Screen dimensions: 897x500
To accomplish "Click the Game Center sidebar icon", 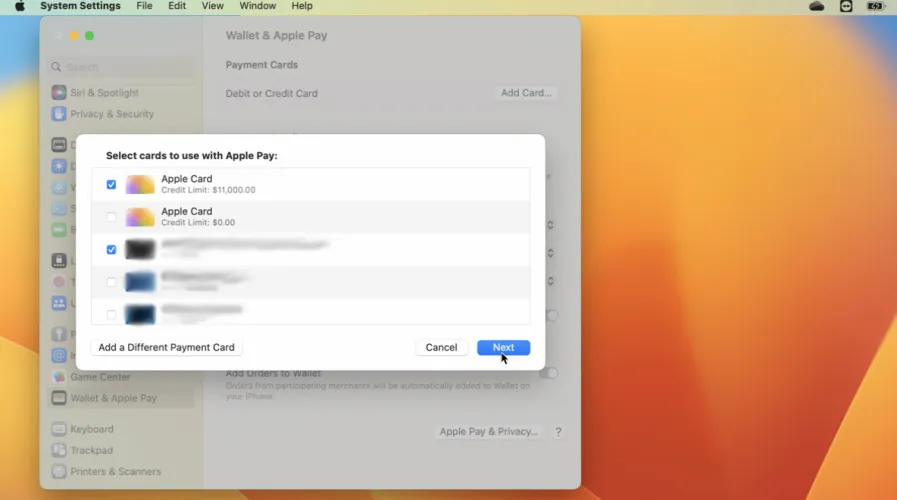I will 59,377.
